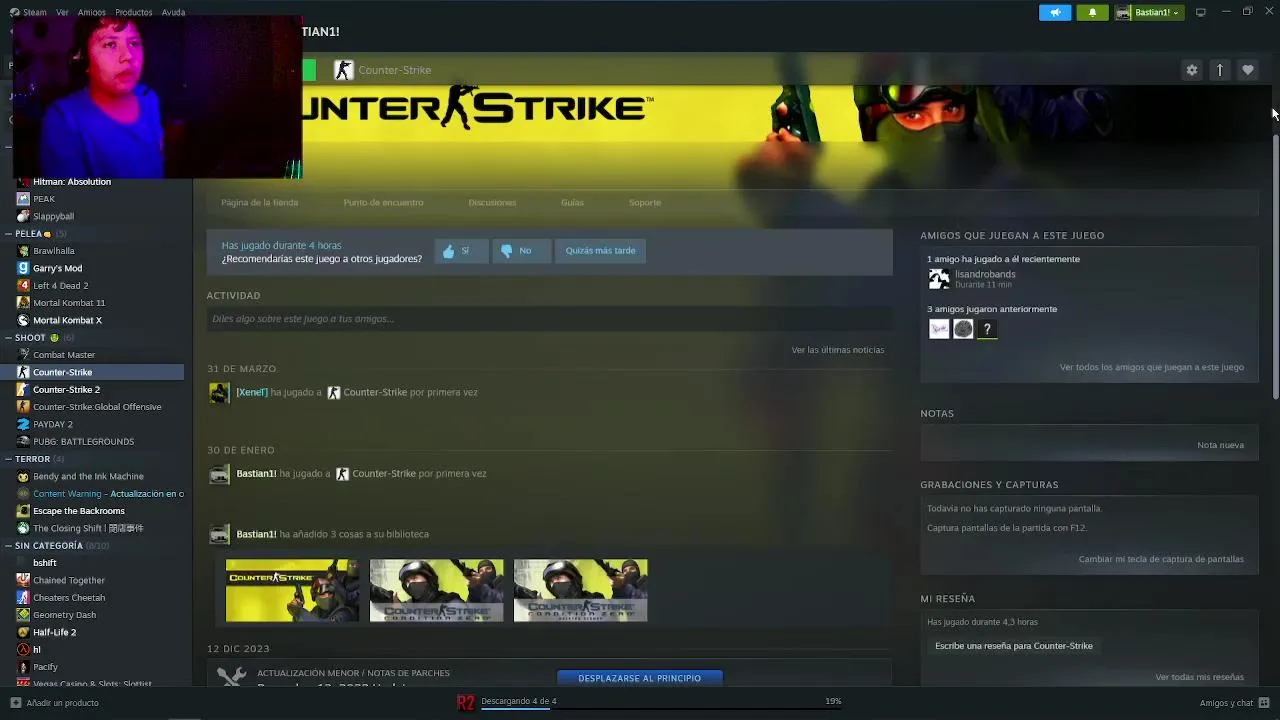
Task: Click the main page vertical scrollbar
Action: (1275, 265)
